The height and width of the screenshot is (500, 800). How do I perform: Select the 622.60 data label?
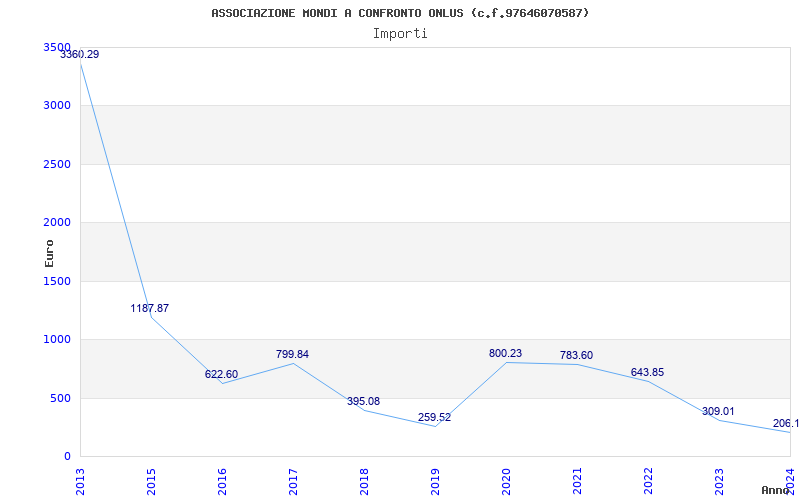point(221,374)
